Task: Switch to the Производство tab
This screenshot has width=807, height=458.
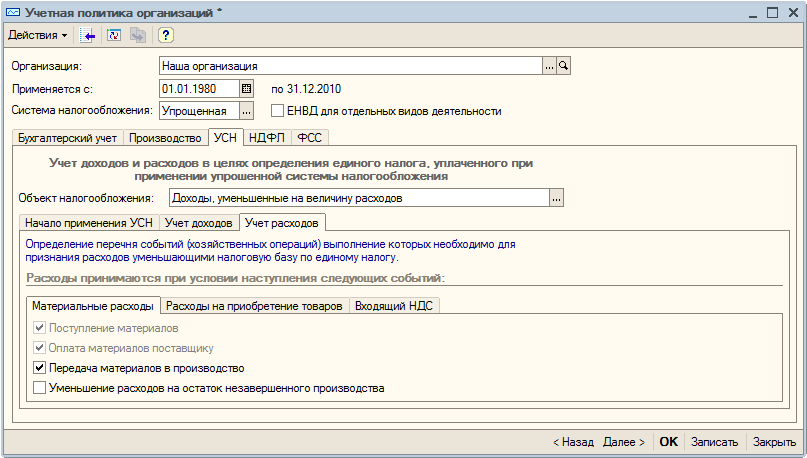Action: tap(165, 138)
